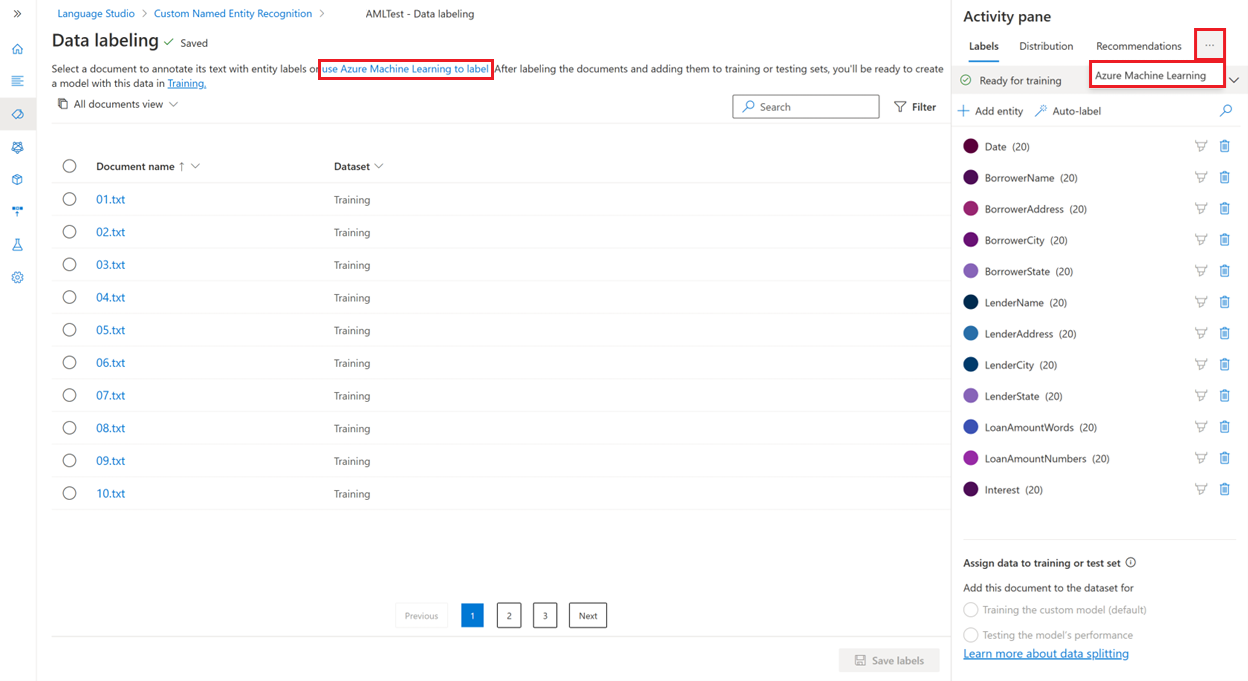Click the search magnifier in Activity pane
Viewport: 1248px width, 681px height.
(x=1226, y=111)
